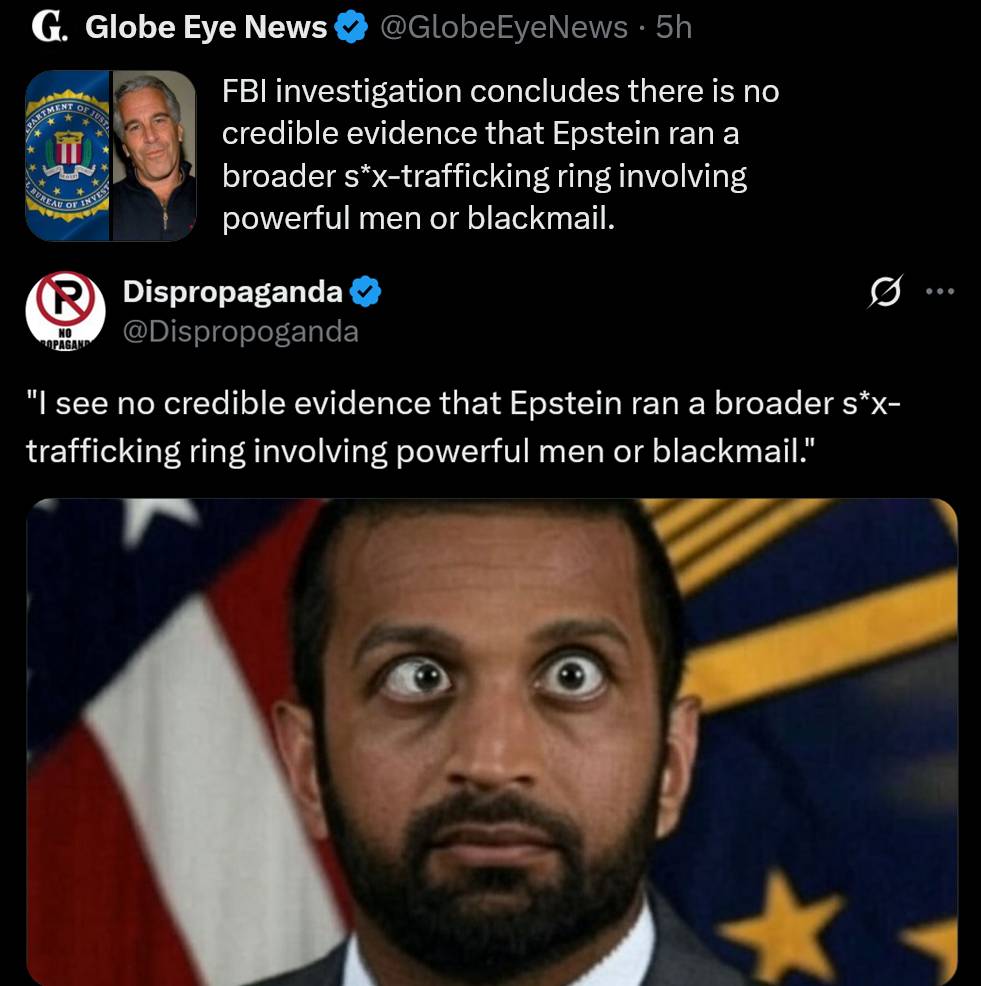
Task: Open Globe Eye News profile logo
Action: click(50, 28)
